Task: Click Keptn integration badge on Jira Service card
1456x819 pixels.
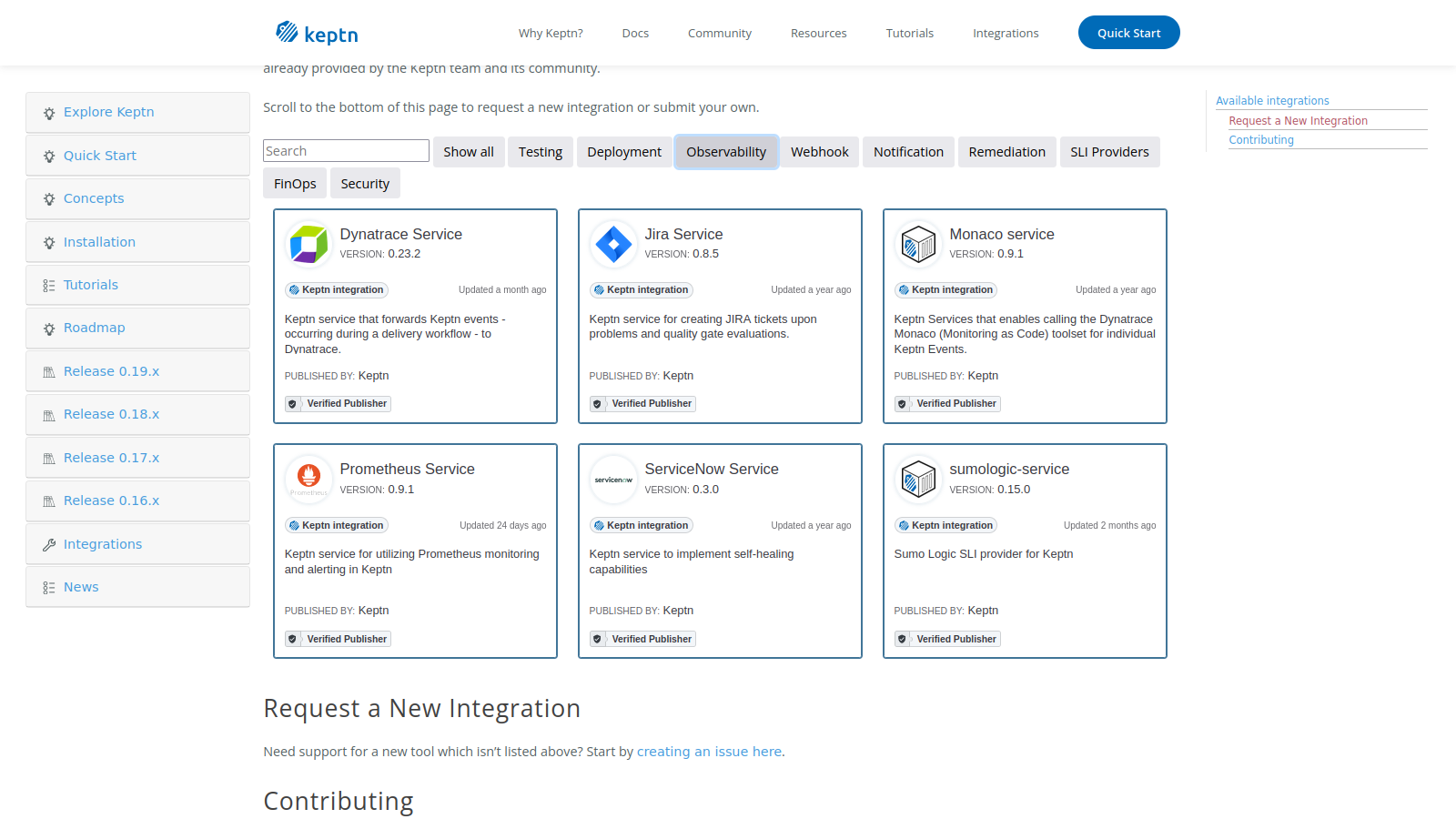Action: click(642, 290)
